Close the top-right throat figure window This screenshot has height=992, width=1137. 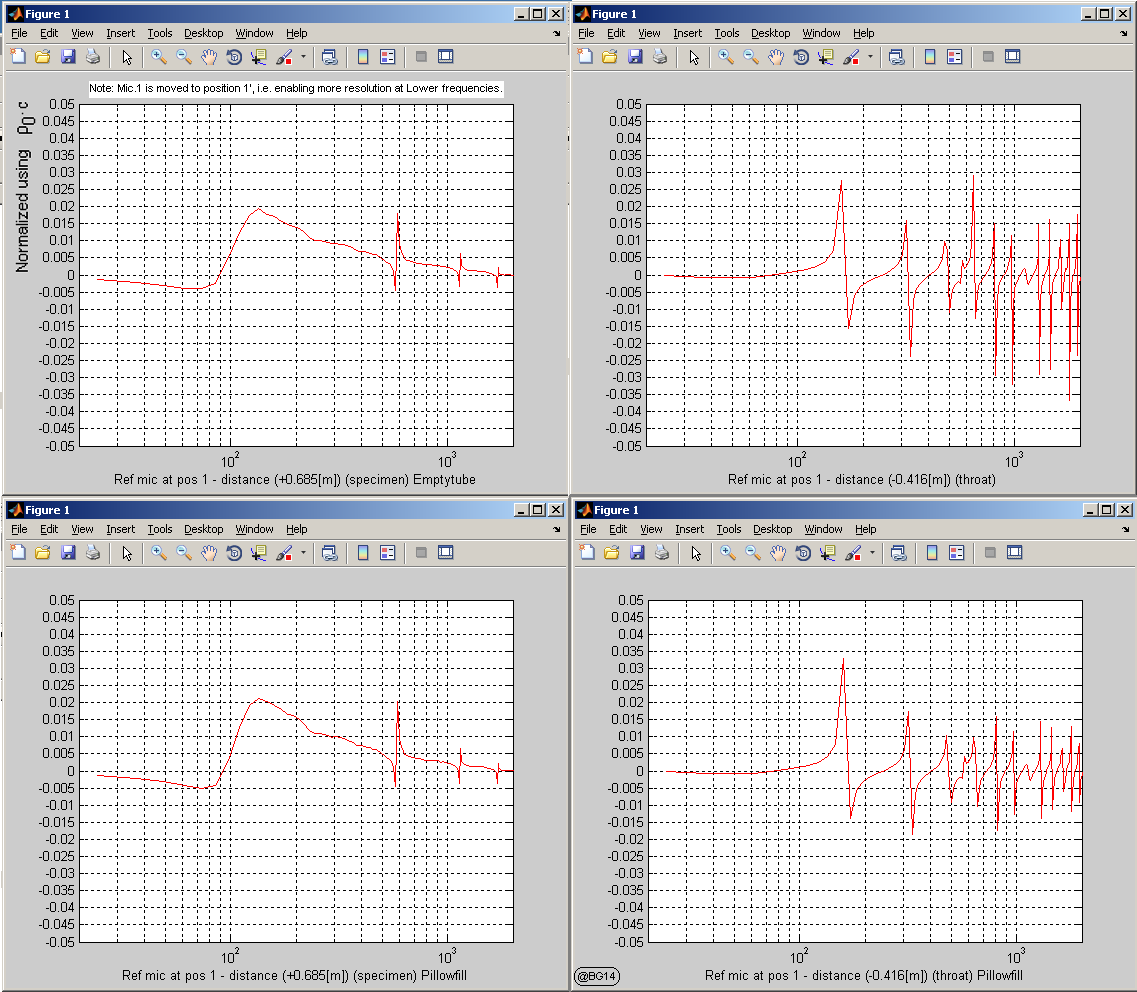pos(1122,14)
